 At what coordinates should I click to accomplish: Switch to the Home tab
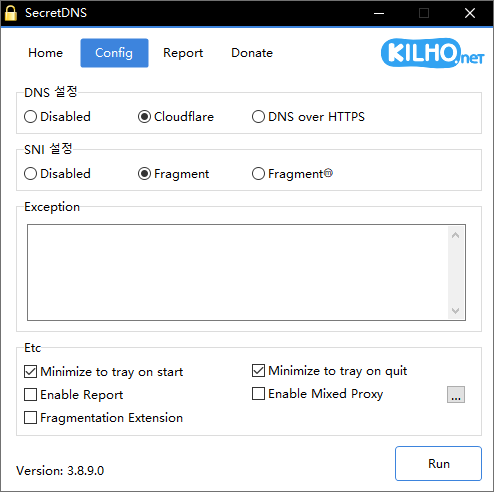46,53
